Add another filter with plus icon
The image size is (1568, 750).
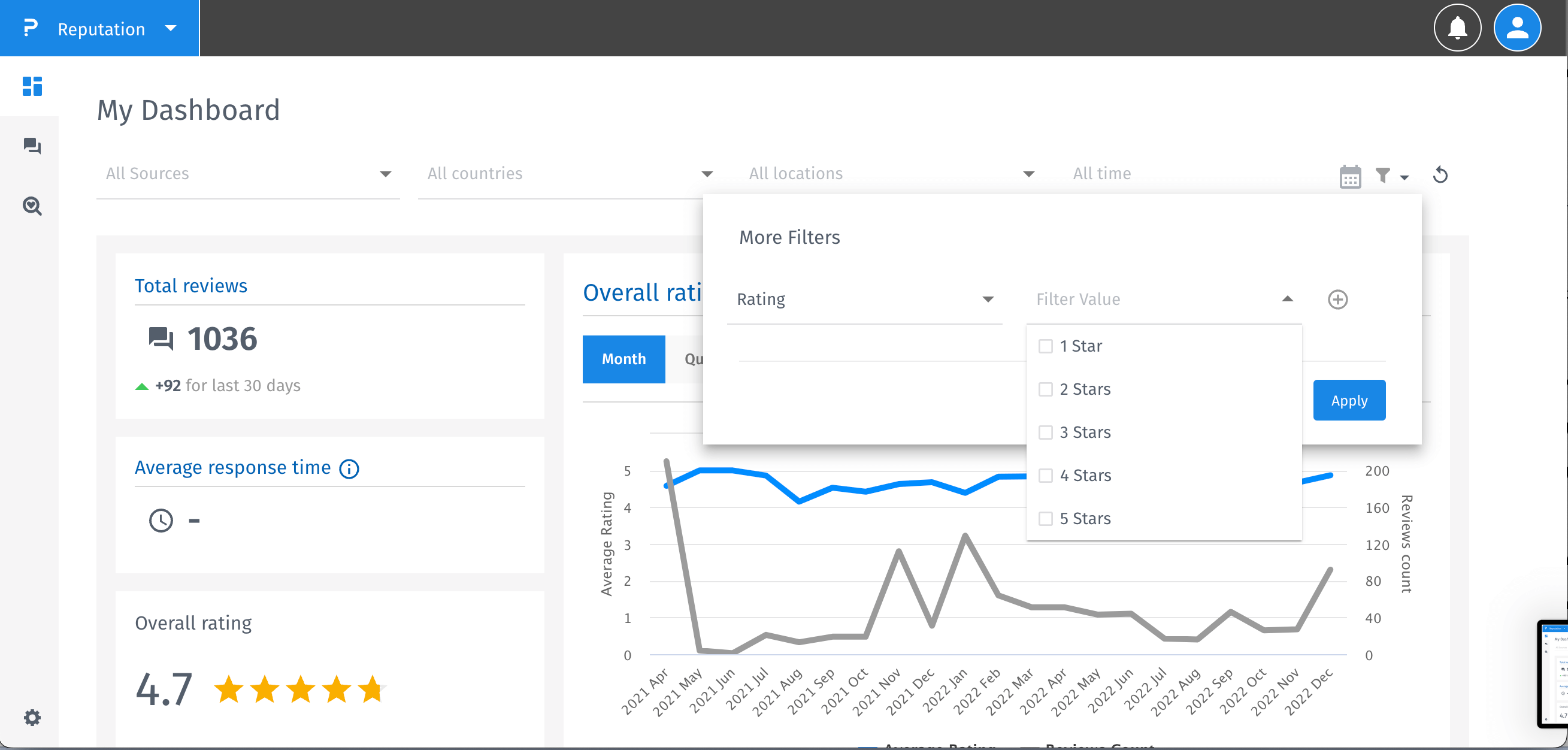(x=1337, y=300)
